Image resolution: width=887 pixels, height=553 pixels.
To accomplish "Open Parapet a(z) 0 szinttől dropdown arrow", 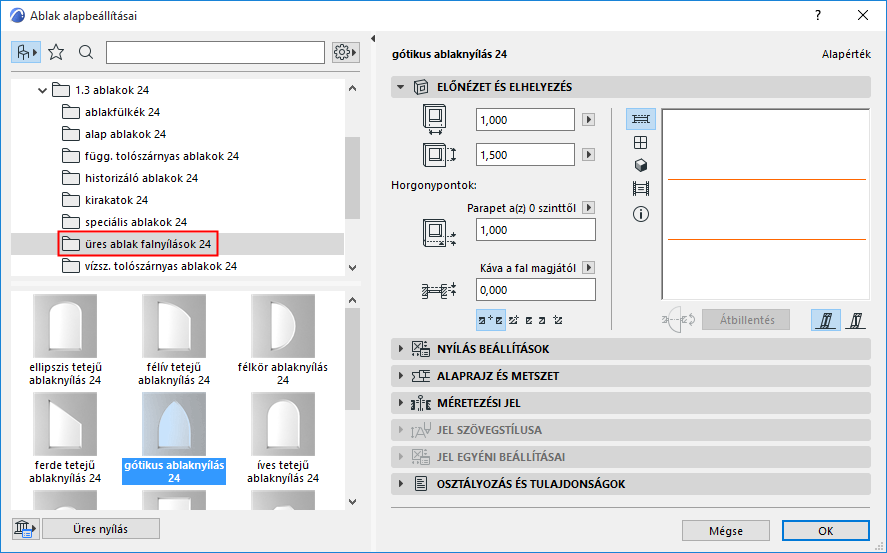I will coord(588,208).
